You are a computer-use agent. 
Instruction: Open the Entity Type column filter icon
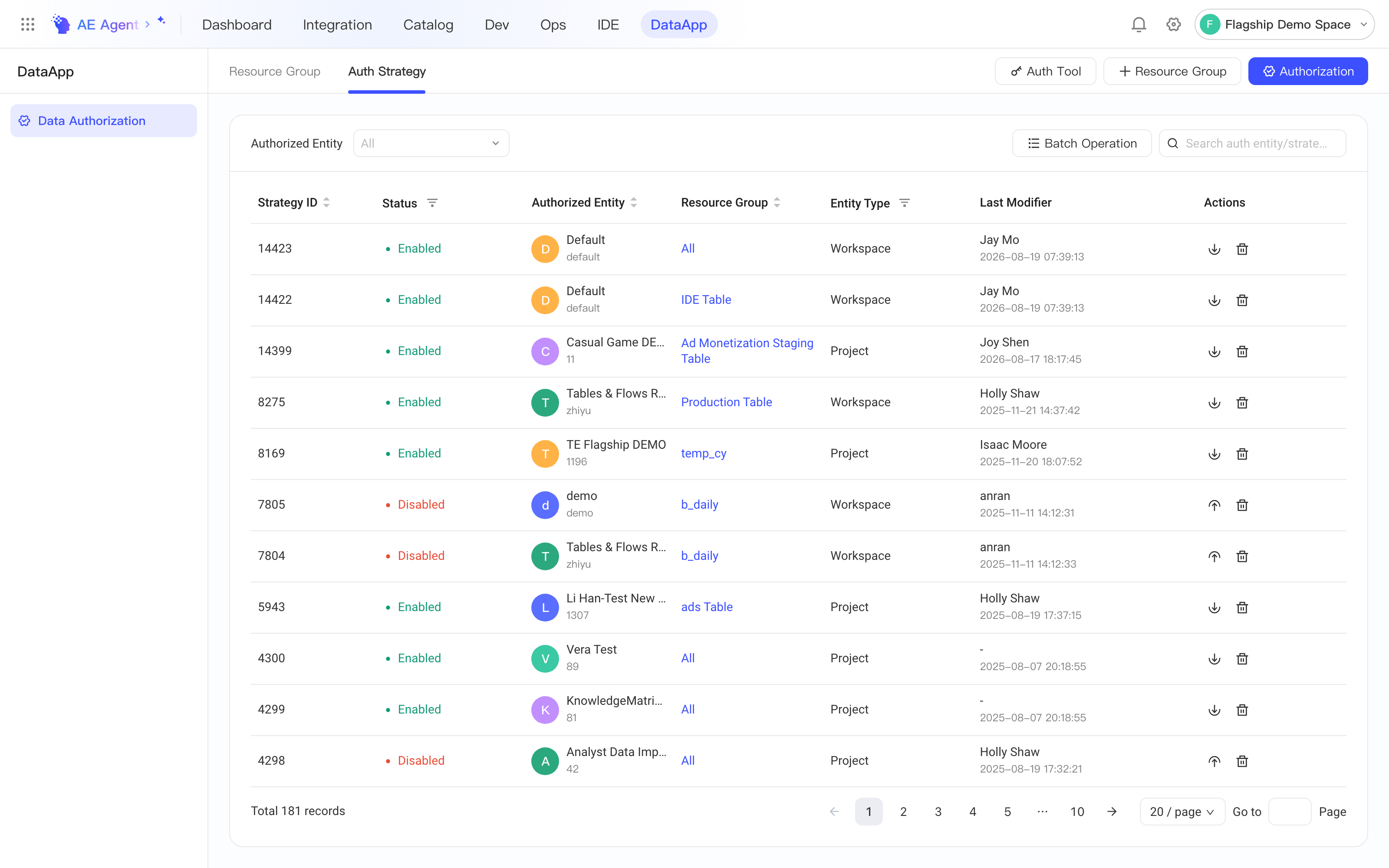pyautogui.click(x=905, y=203)
